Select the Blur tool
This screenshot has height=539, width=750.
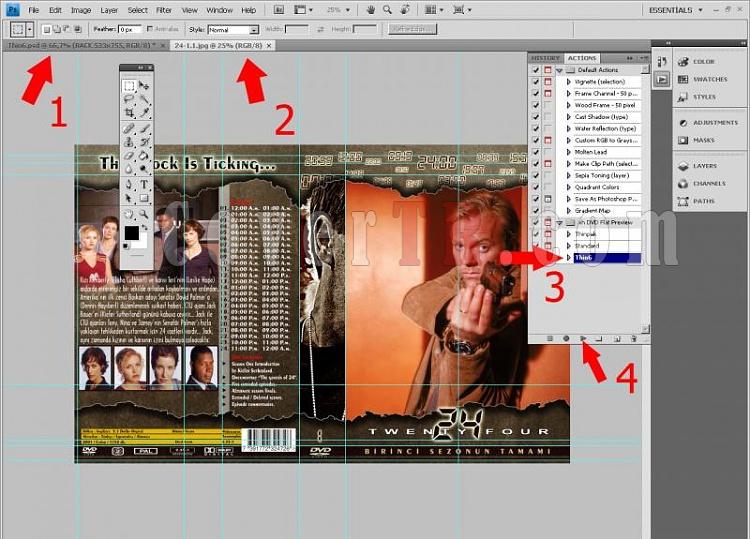coord(129,169)
